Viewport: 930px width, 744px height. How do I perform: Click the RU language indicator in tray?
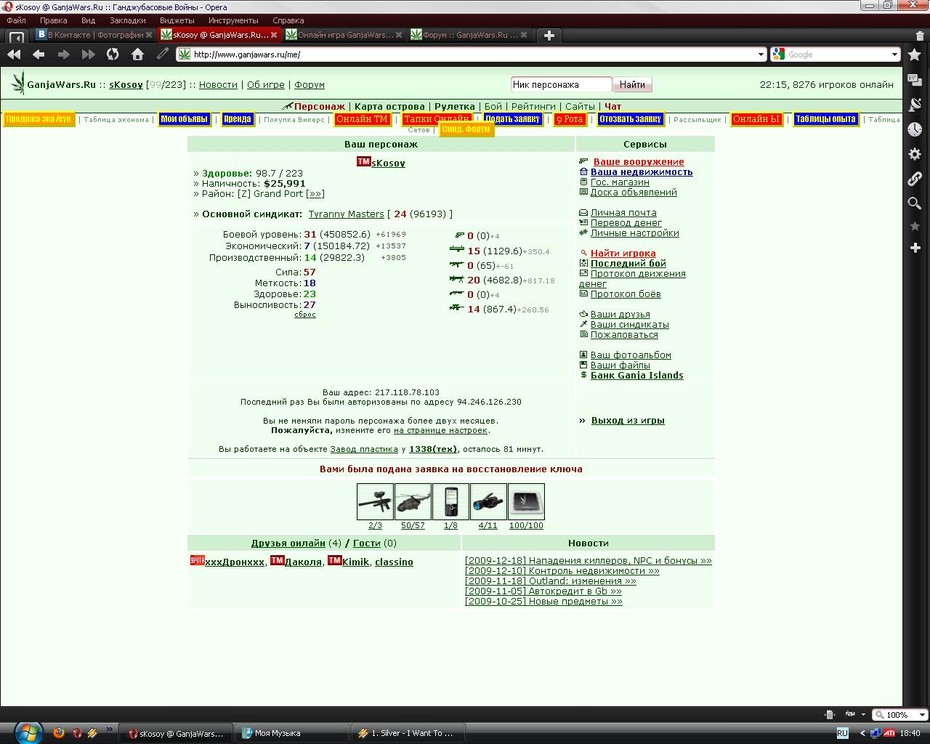842,733
